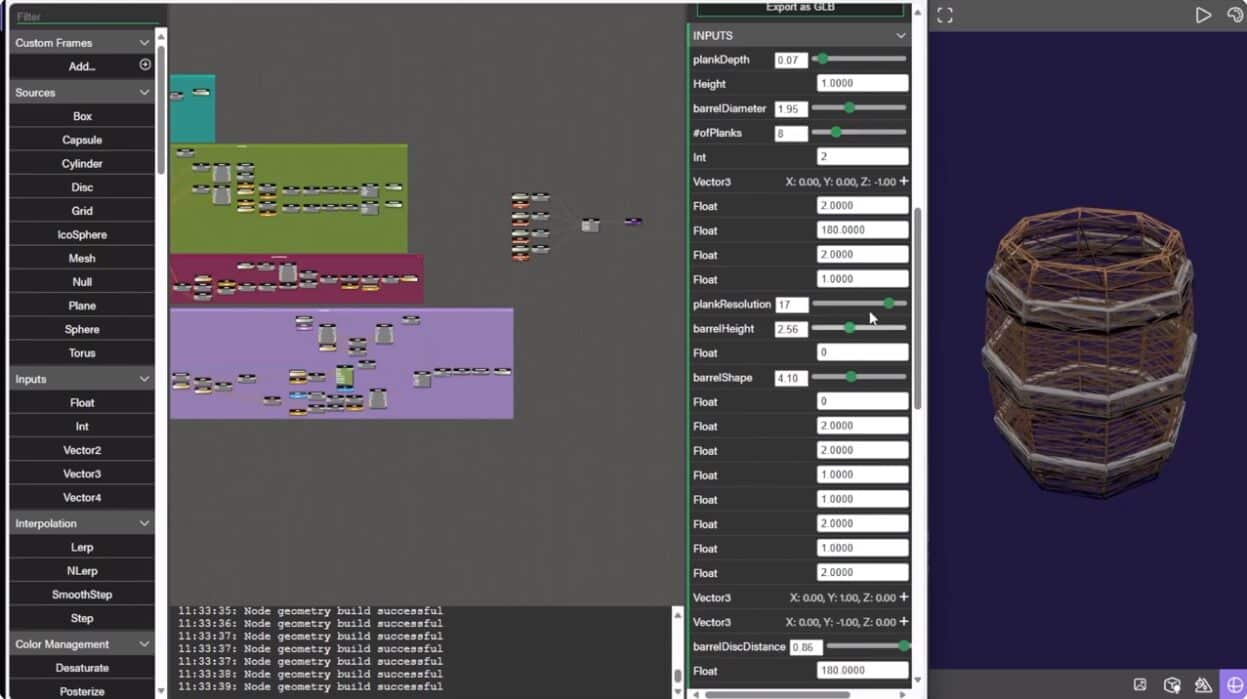Image resolution: width=1247 pixels, height=699 pixels.
Task: Expand the first Vector3 input plus icon
Action: [x=904, y=181]
